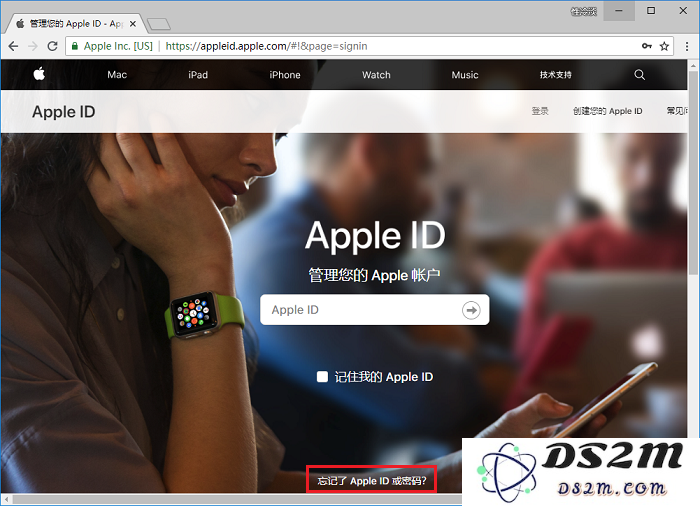Open iPad in navigation bar

[198, 75]
